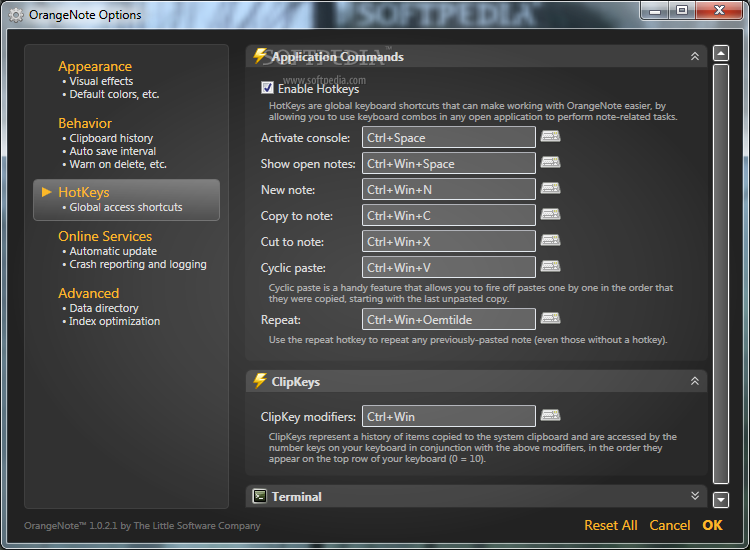This screenshot has width=750, height=550.
Task: Click 'Global access shortcuts' item
Action: [126, 207]
